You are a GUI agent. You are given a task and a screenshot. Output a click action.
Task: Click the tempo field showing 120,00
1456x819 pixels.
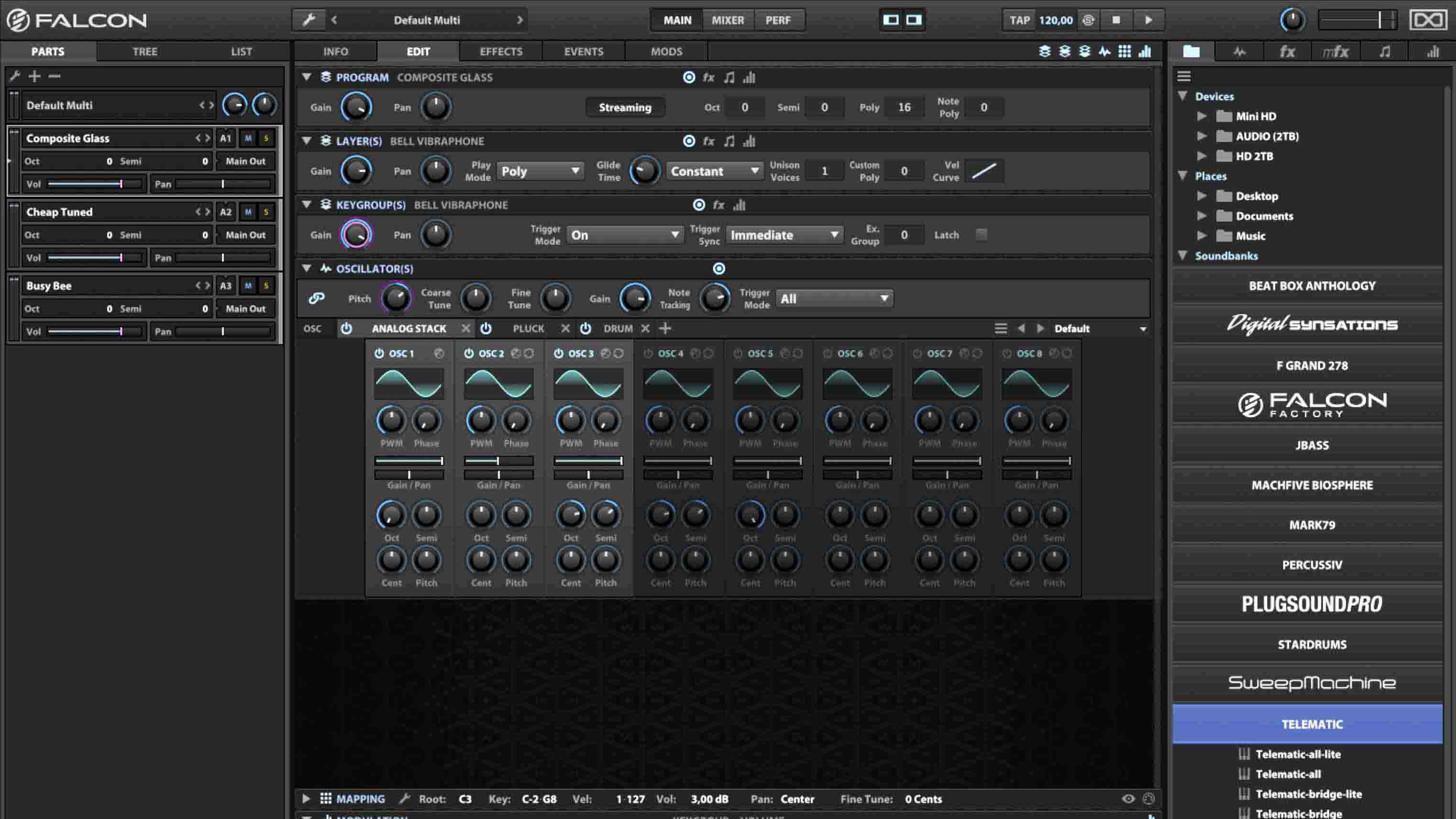tap(1055, 21)
